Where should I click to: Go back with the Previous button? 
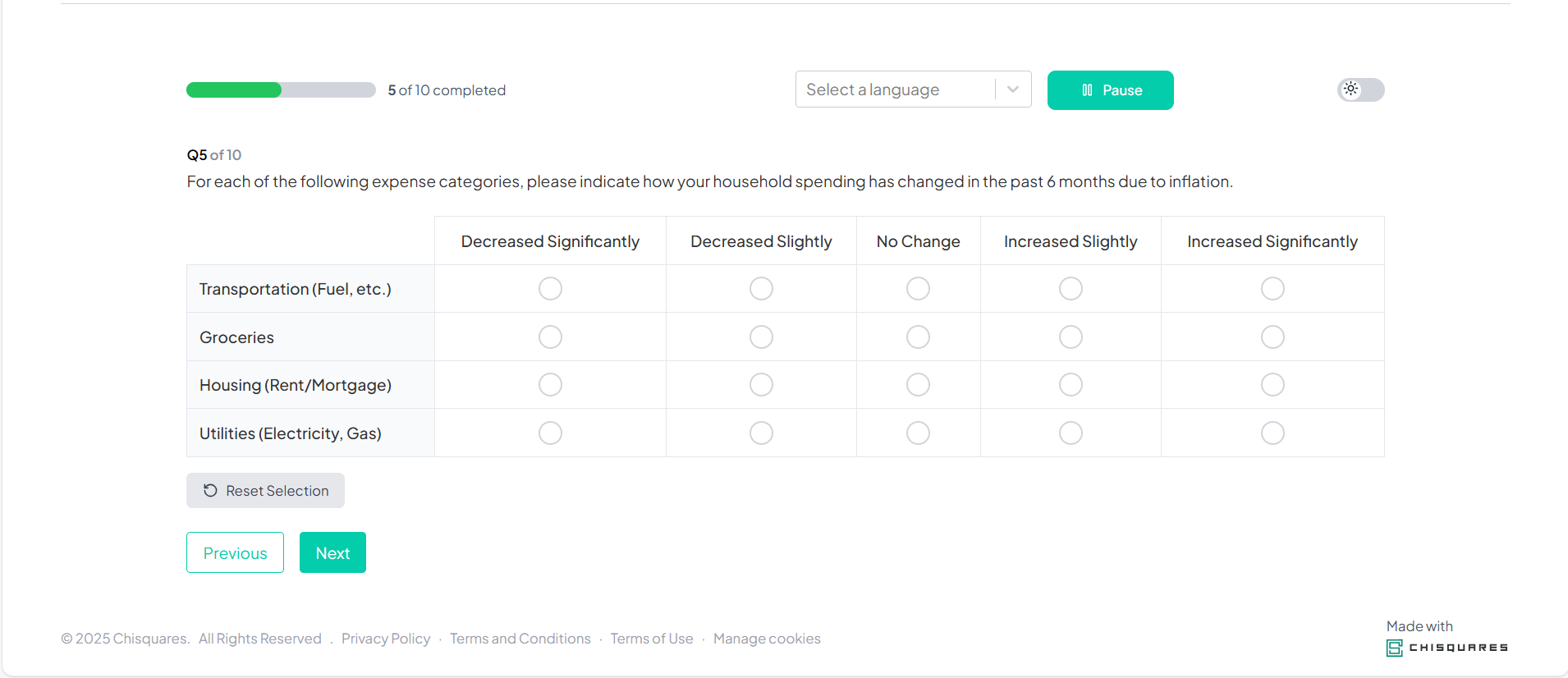point(235,553)
